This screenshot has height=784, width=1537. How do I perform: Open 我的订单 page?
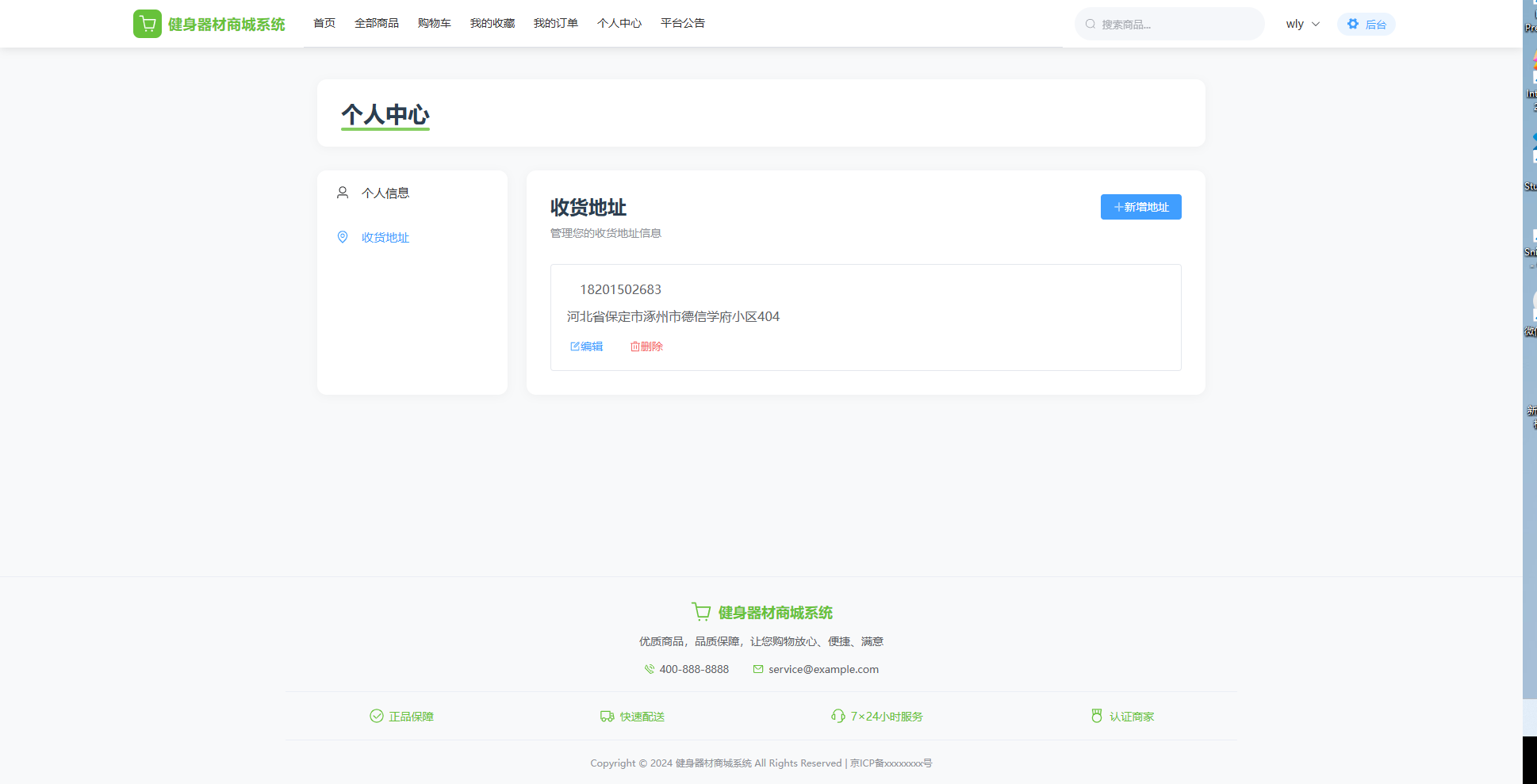click(x=556, y=23)
